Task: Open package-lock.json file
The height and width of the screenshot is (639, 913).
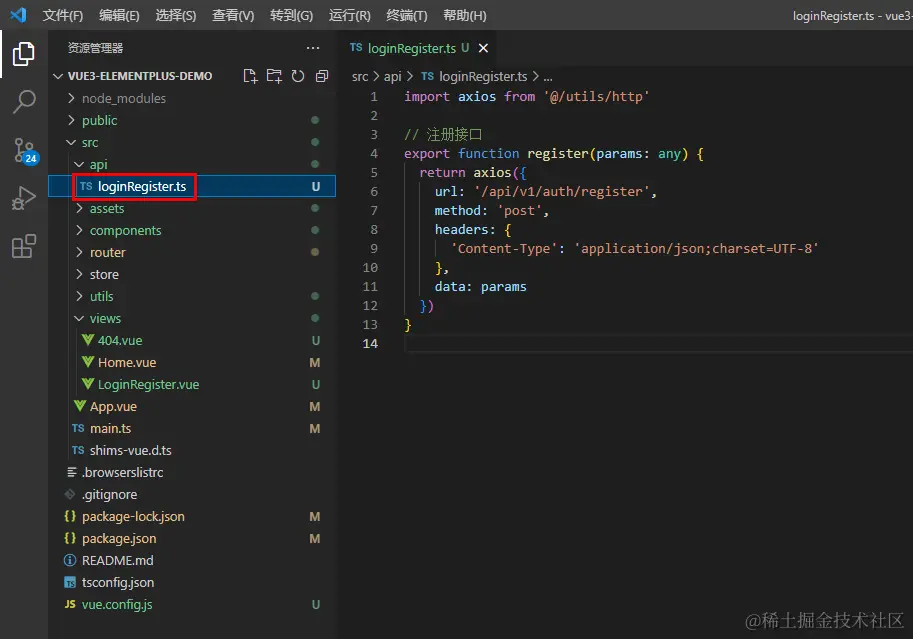Action: pyautogui.click(x=192, y=517)
